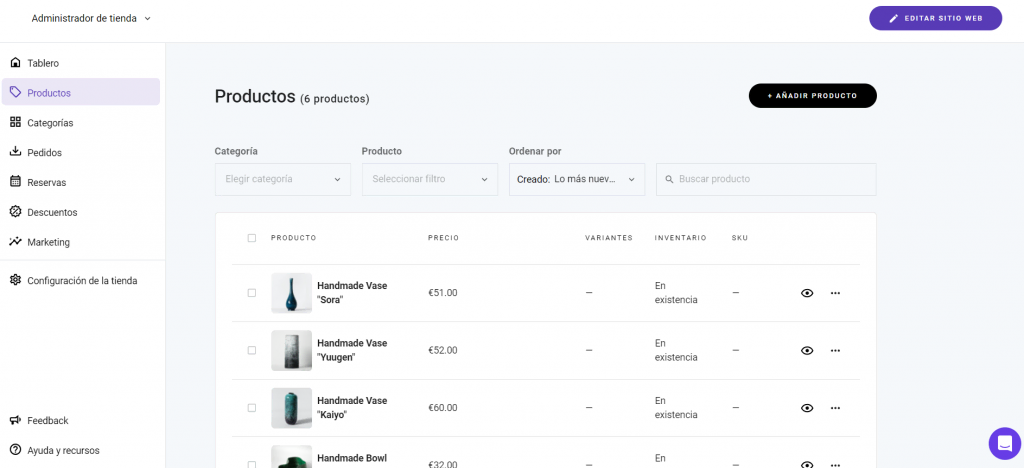Select the Handmade Vase "Sora" checkbox
Image resolution: width=1024 pixels, height=468 pixels.
pyautogui.click(x=252, y=293)
